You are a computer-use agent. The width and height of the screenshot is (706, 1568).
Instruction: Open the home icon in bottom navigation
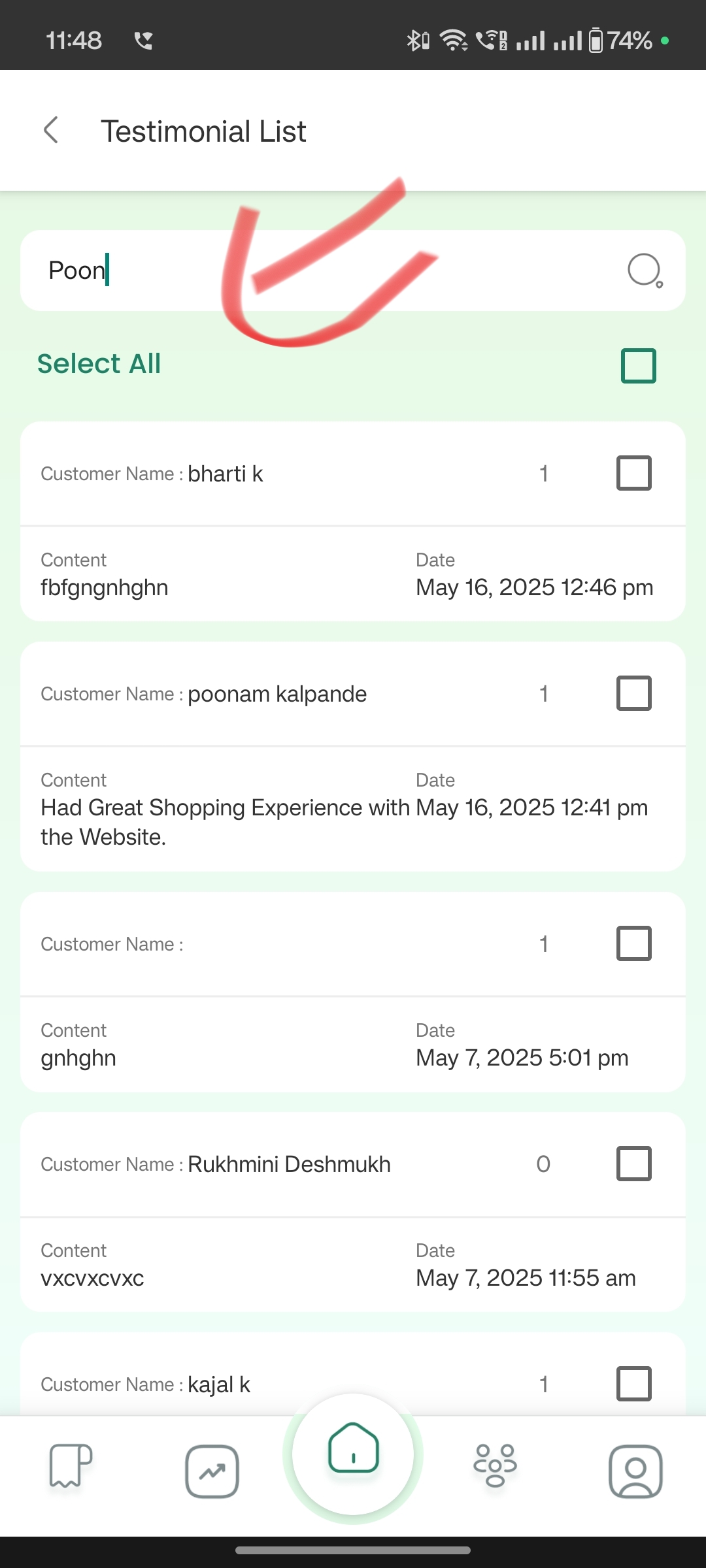[353, 1448]
